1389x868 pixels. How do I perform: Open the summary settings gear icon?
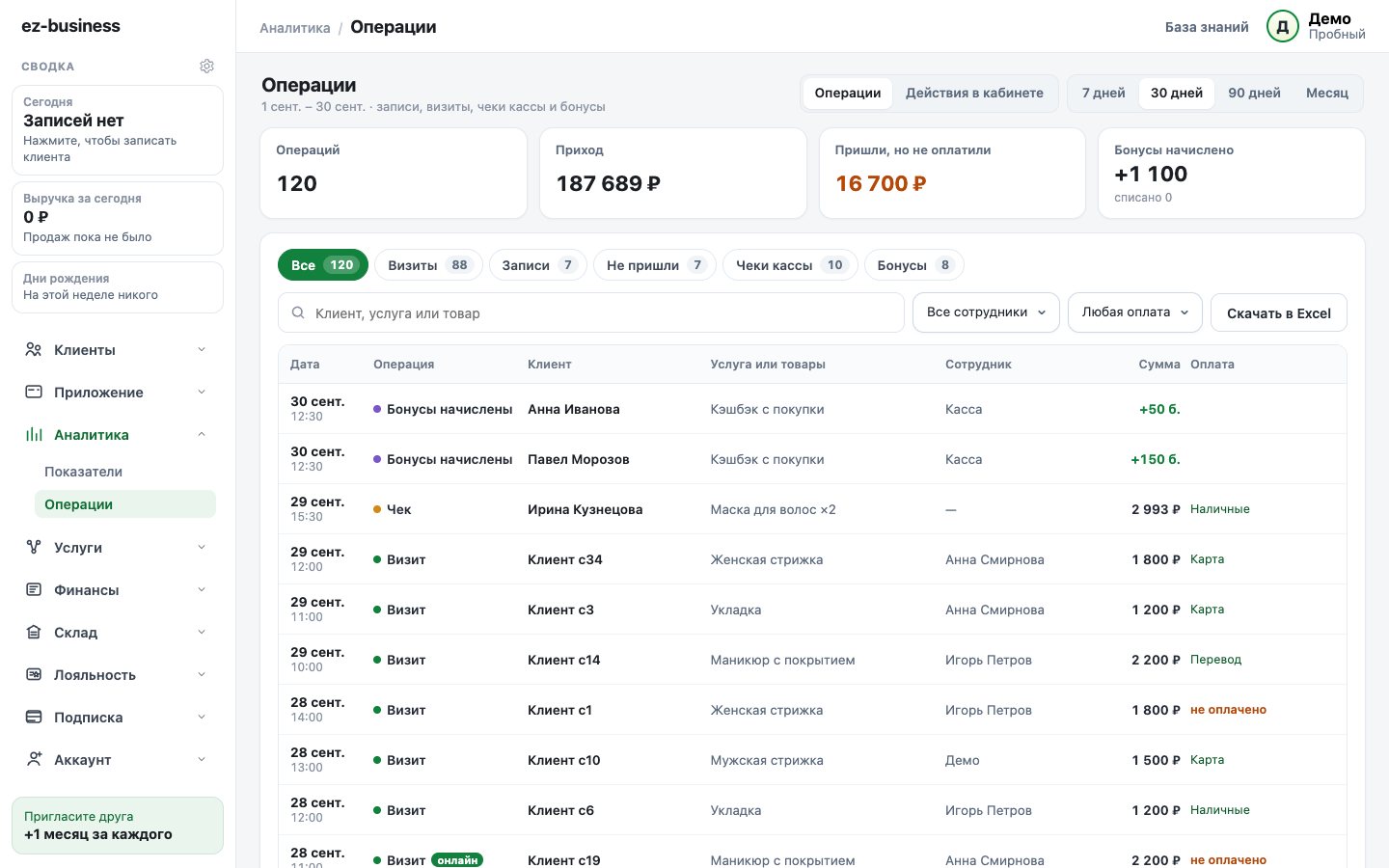(x=206, y=67)
